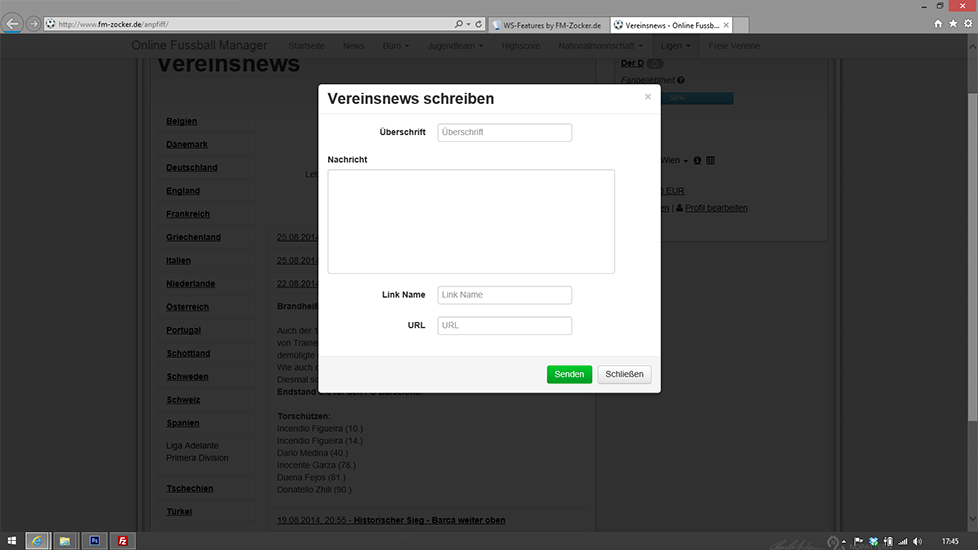Click the Fanbeliebtheit help question mark icon

[680, 80]
